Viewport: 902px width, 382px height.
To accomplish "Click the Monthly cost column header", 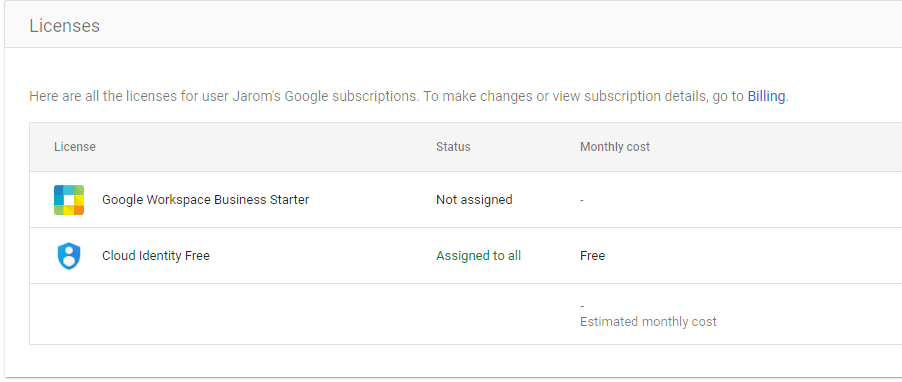I will [x=615, y=147].
